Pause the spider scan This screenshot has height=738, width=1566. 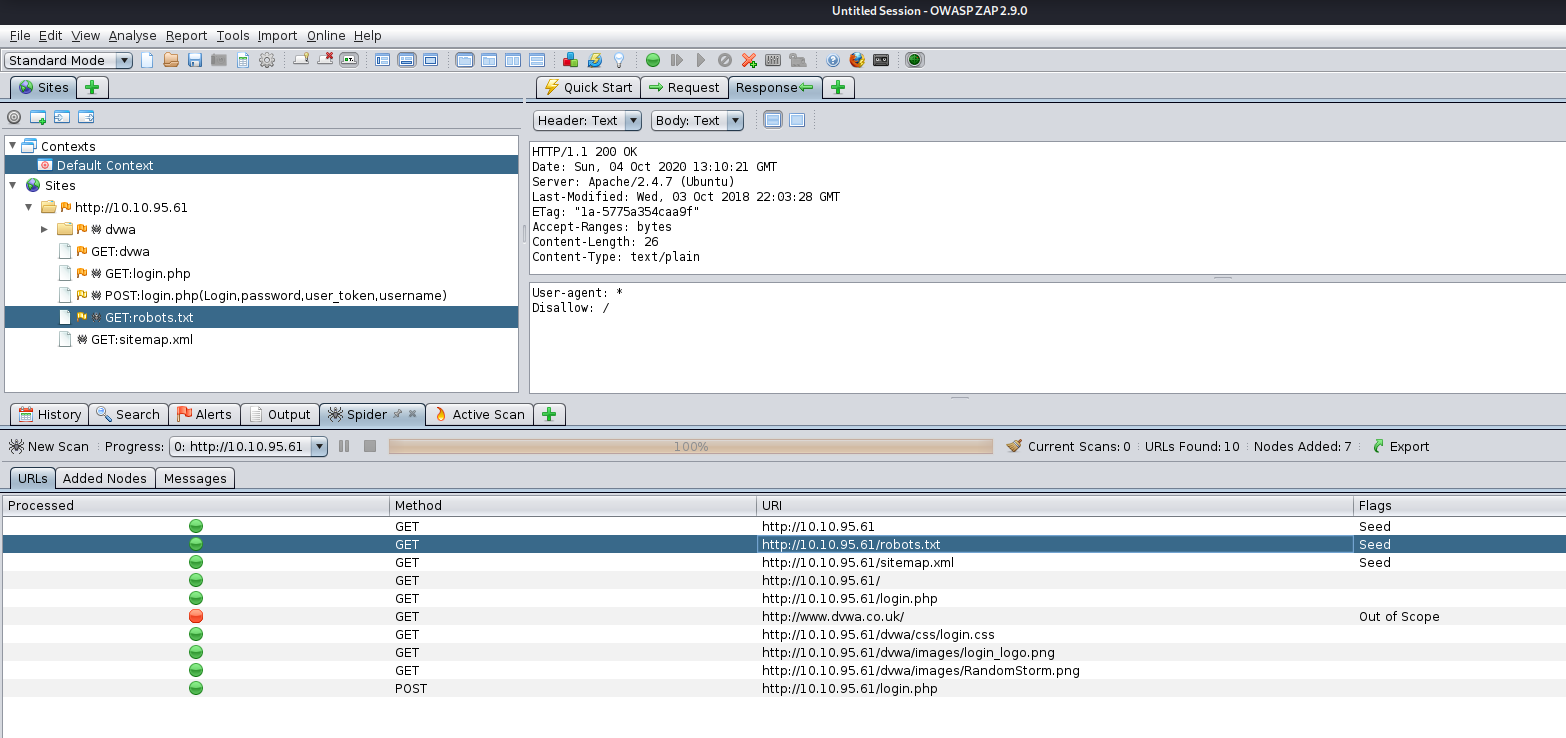point(344,446)
